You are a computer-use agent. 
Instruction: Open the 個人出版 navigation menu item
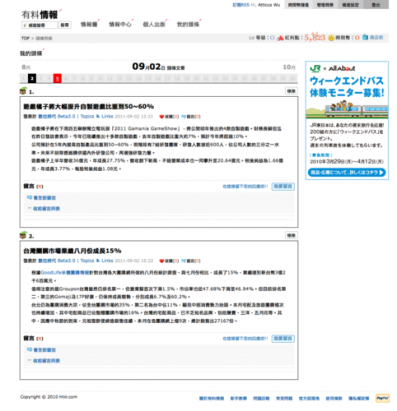(154, 24)
